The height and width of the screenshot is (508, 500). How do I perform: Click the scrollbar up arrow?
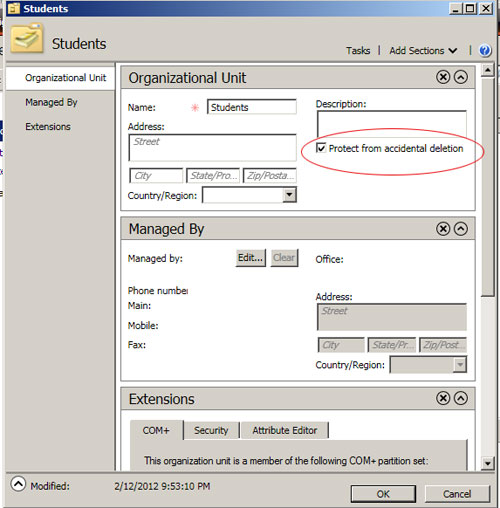488,70
